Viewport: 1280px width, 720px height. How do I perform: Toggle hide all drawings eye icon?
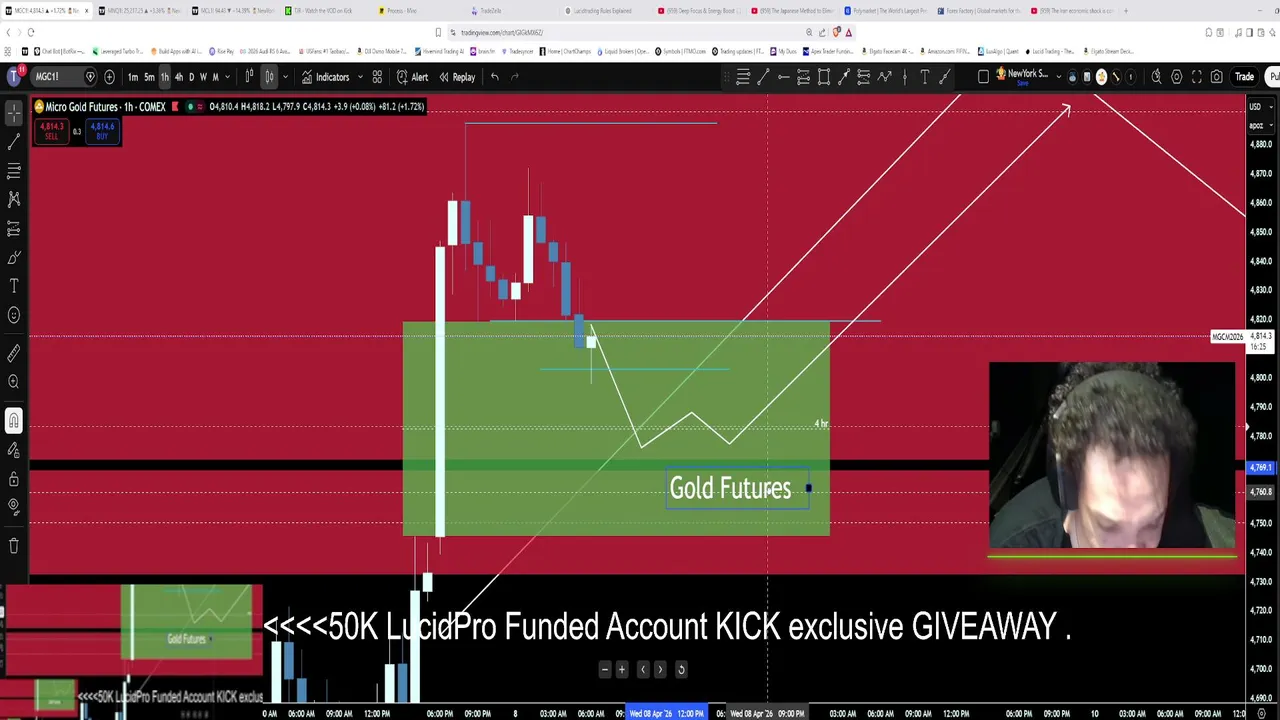tap(14, 508)
